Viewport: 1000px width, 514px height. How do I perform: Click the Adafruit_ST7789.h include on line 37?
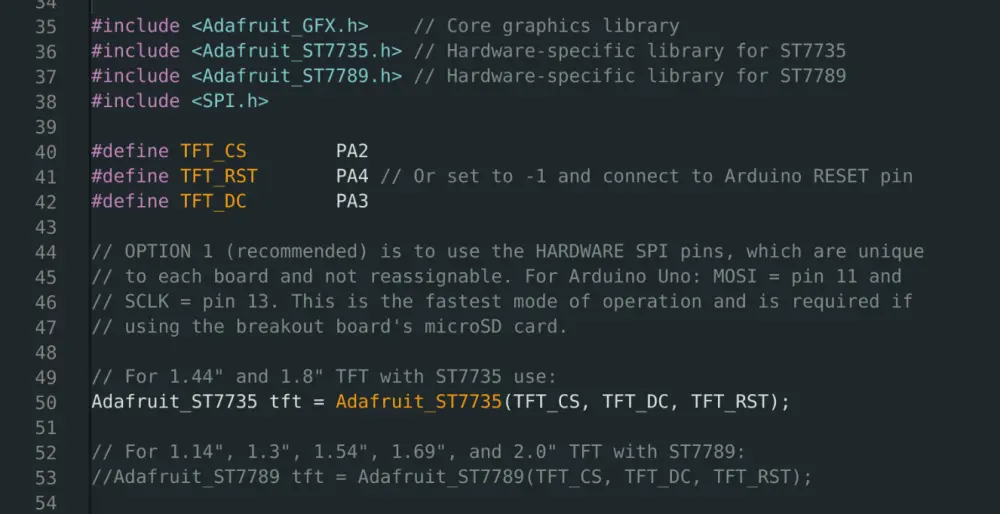point(296,76)
